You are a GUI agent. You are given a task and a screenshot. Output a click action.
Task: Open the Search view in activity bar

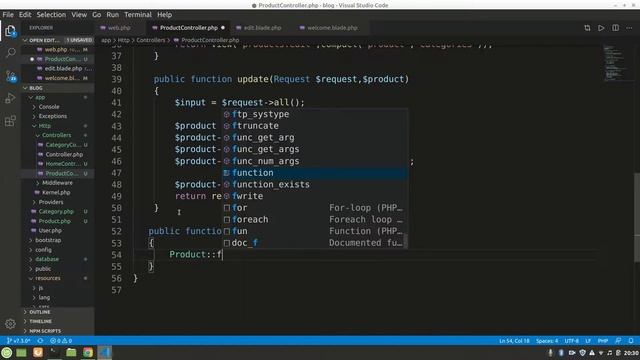point(11,53)
